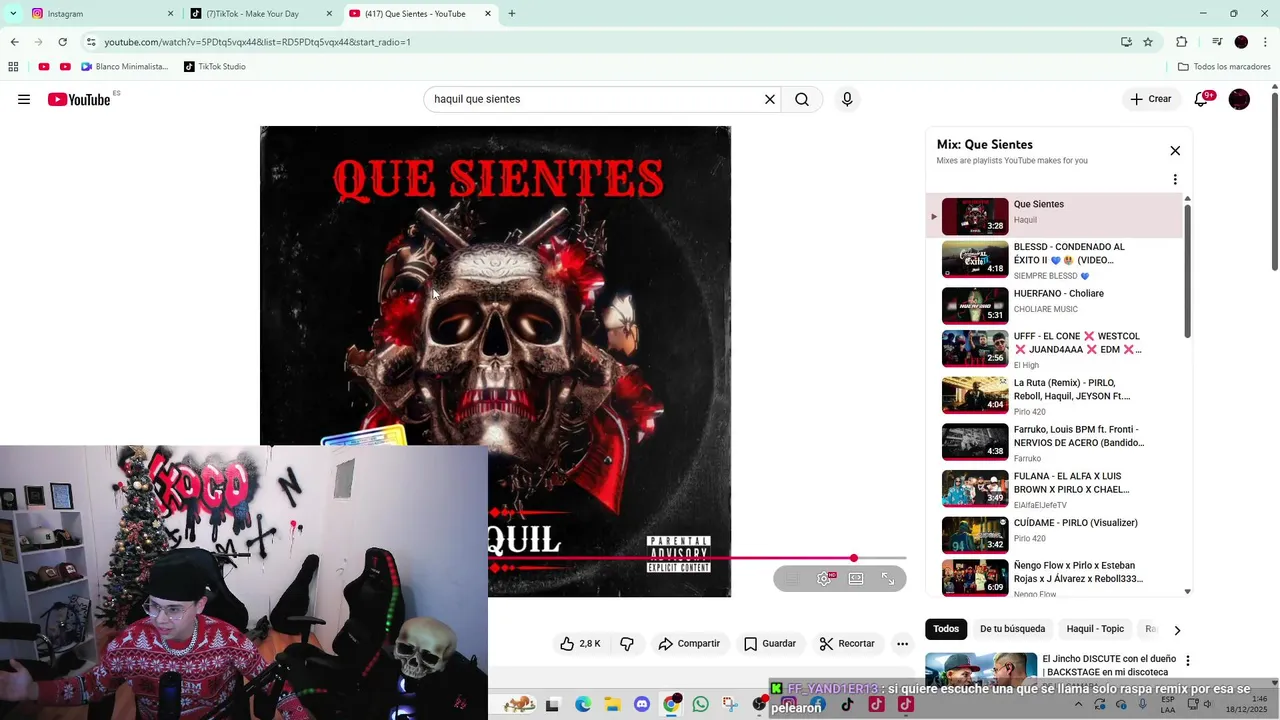Seek the video using the red progress handle

pyautogui.click(x=854, y=558)
